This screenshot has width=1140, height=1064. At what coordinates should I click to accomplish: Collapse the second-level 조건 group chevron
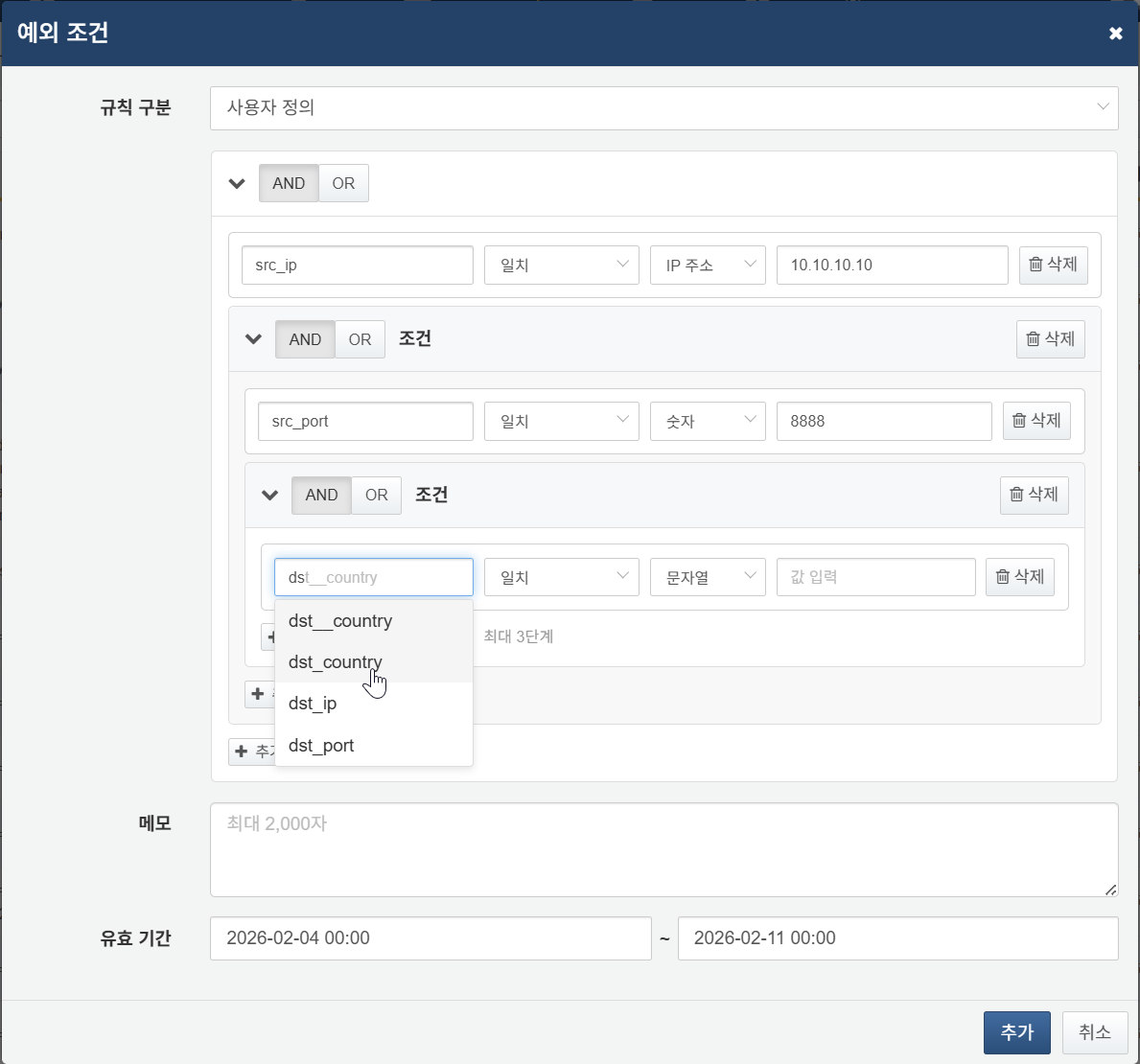253,339
